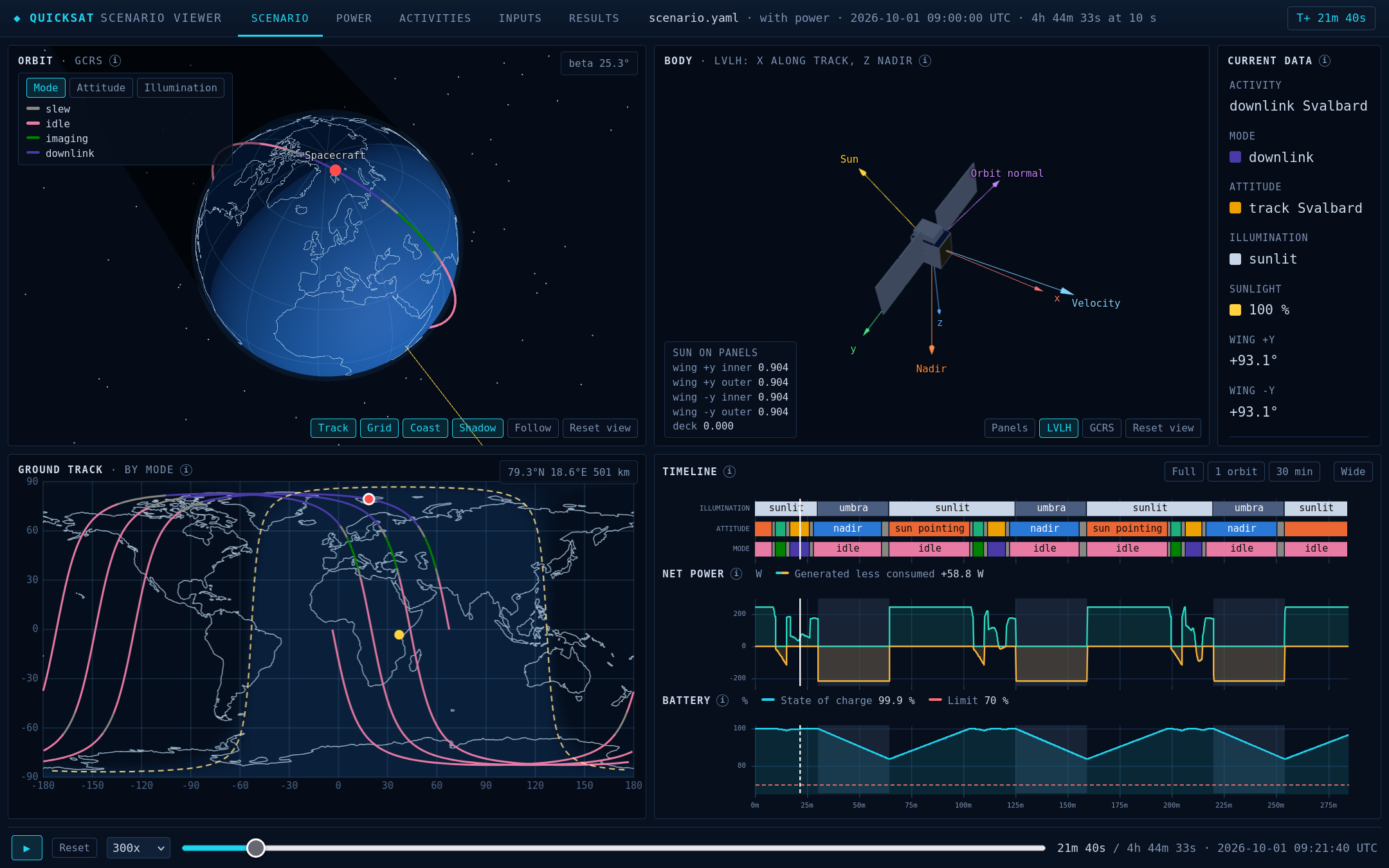The image size is (1389, 868).
Task: Click the red spacecraft dot on ground track map
Action: 368,499
